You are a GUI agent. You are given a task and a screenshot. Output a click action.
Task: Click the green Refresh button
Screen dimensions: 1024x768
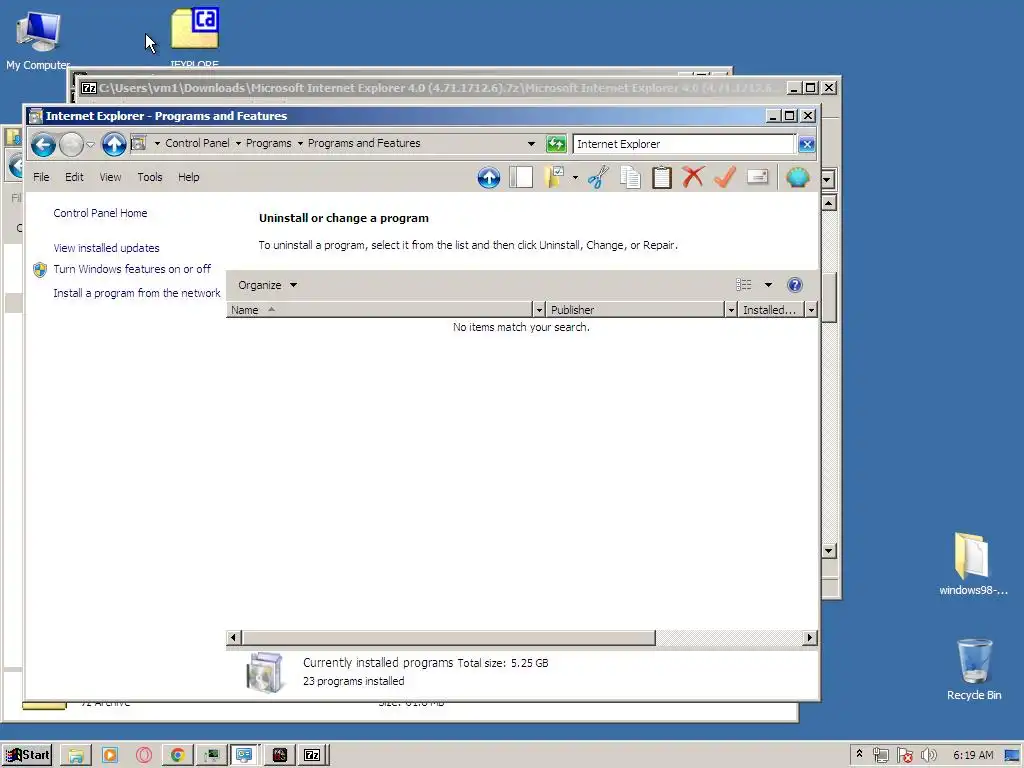(556, 144)
